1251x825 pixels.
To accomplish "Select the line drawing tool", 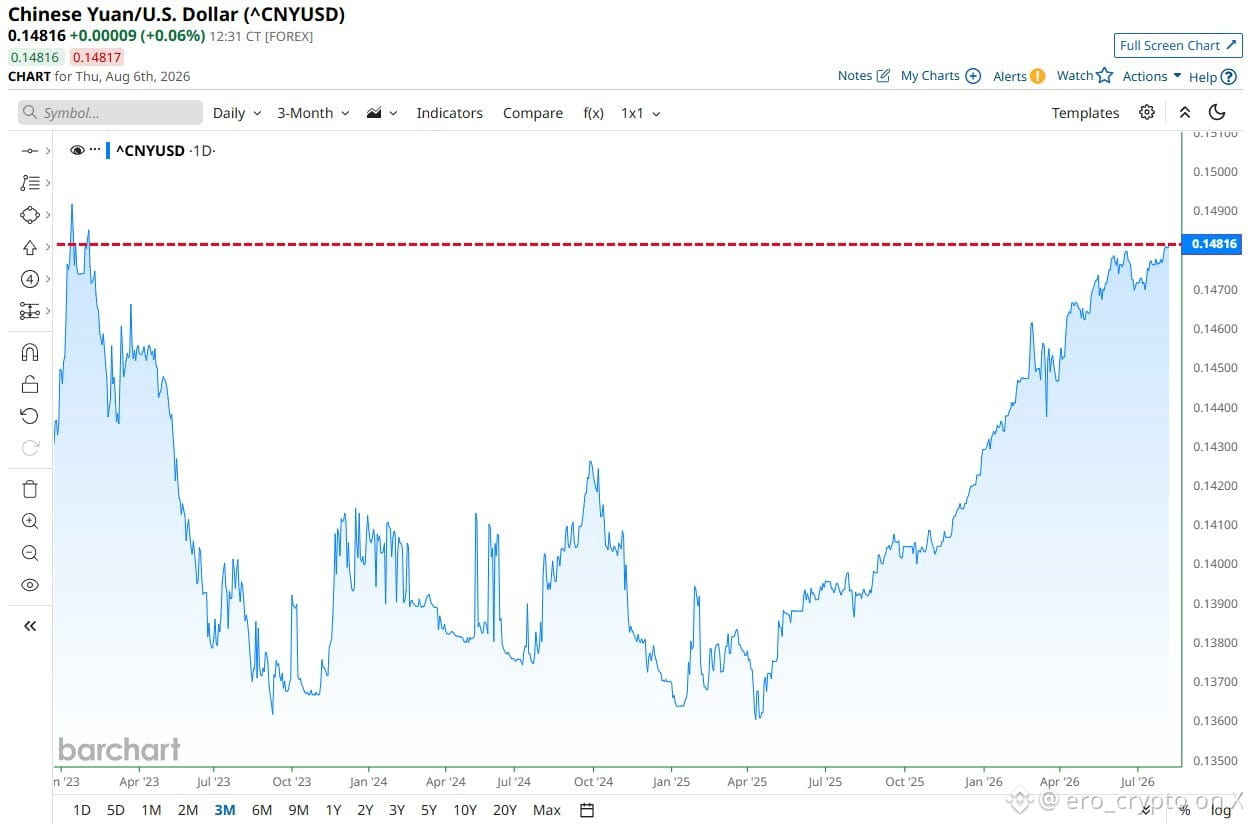I will point(29,150).
